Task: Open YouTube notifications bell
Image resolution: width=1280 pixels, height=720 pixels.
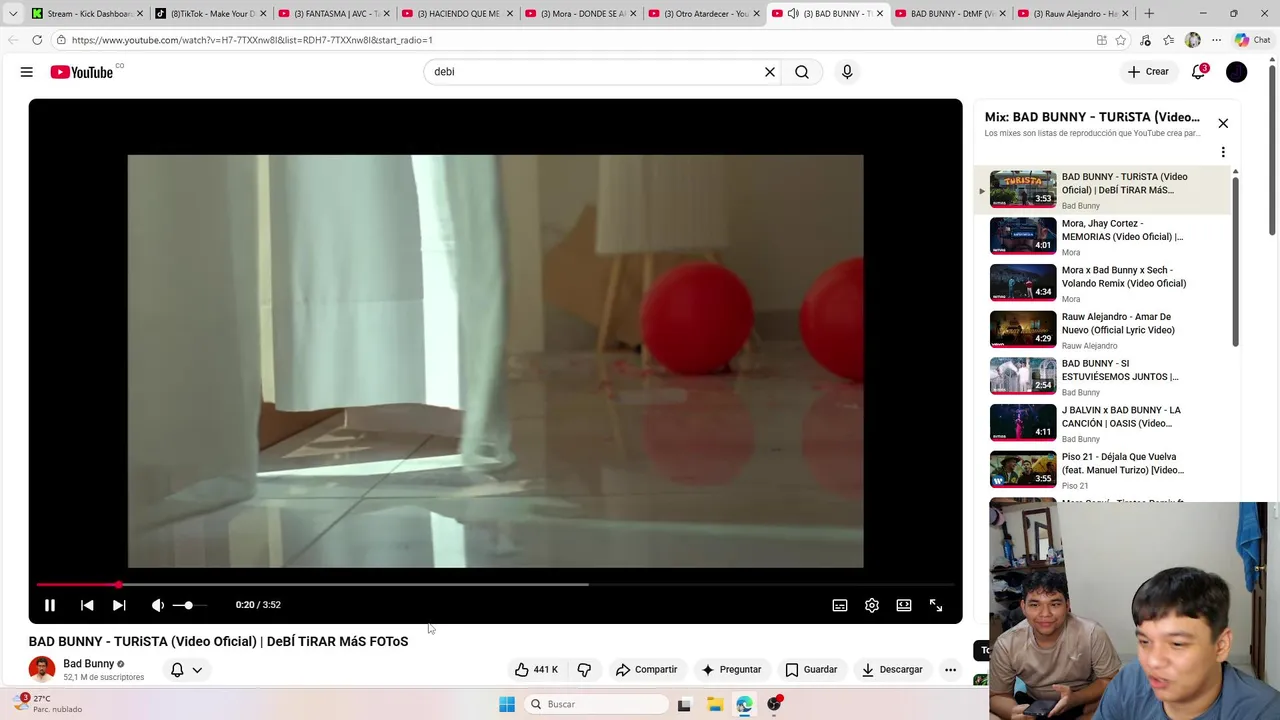Action: point(1198,72)
